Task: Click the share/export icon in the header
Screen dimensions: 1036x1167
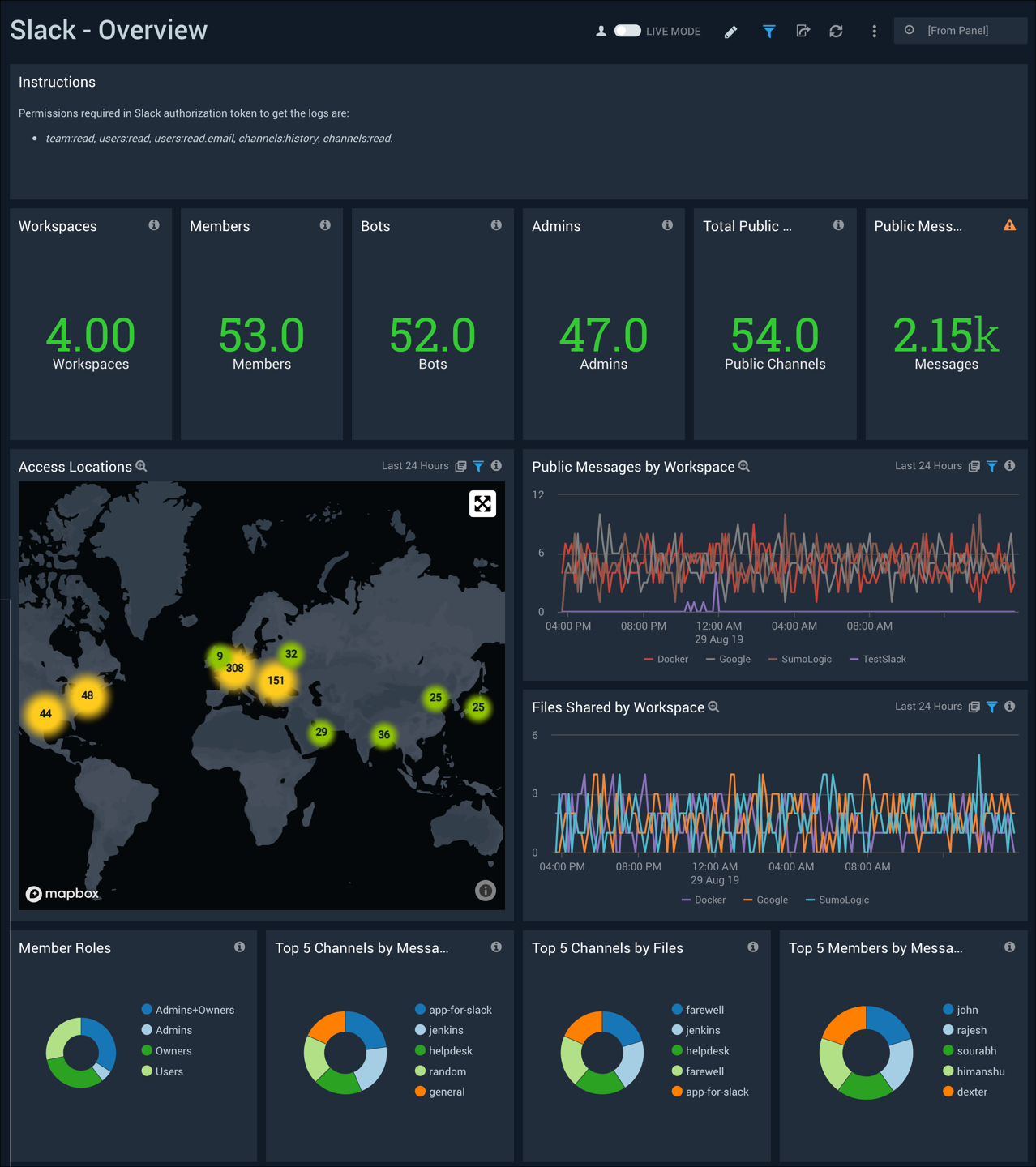Action: pyautogui.click(x=803, y=31)
